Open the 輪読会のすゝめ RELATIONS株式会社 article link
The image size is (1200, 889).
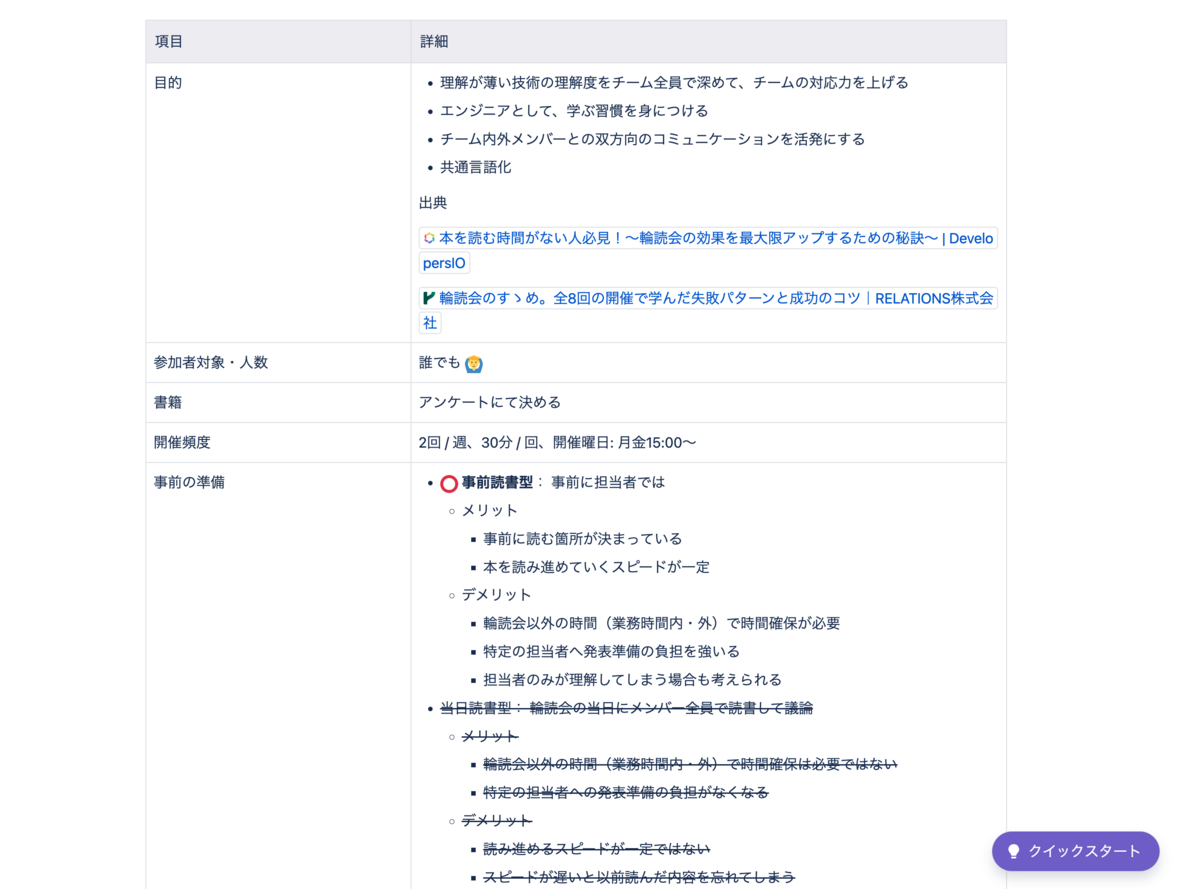700,298
